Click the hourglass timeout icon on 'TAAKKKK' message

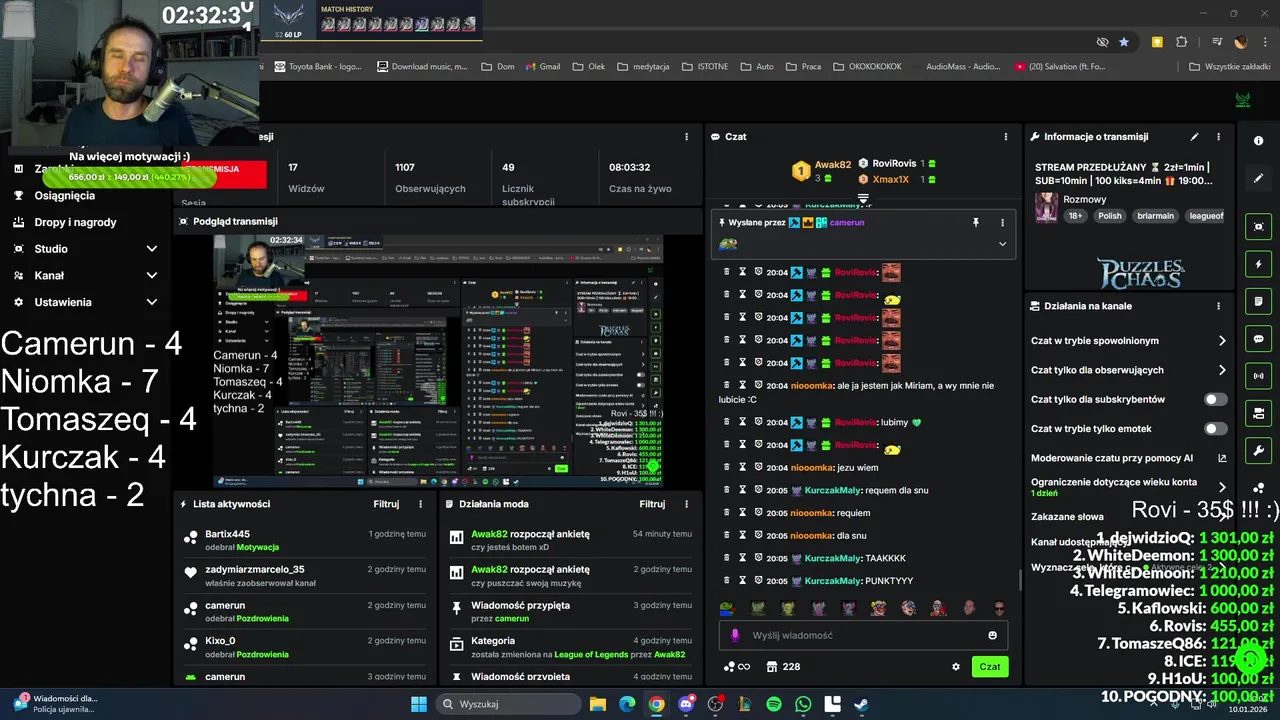743,558
